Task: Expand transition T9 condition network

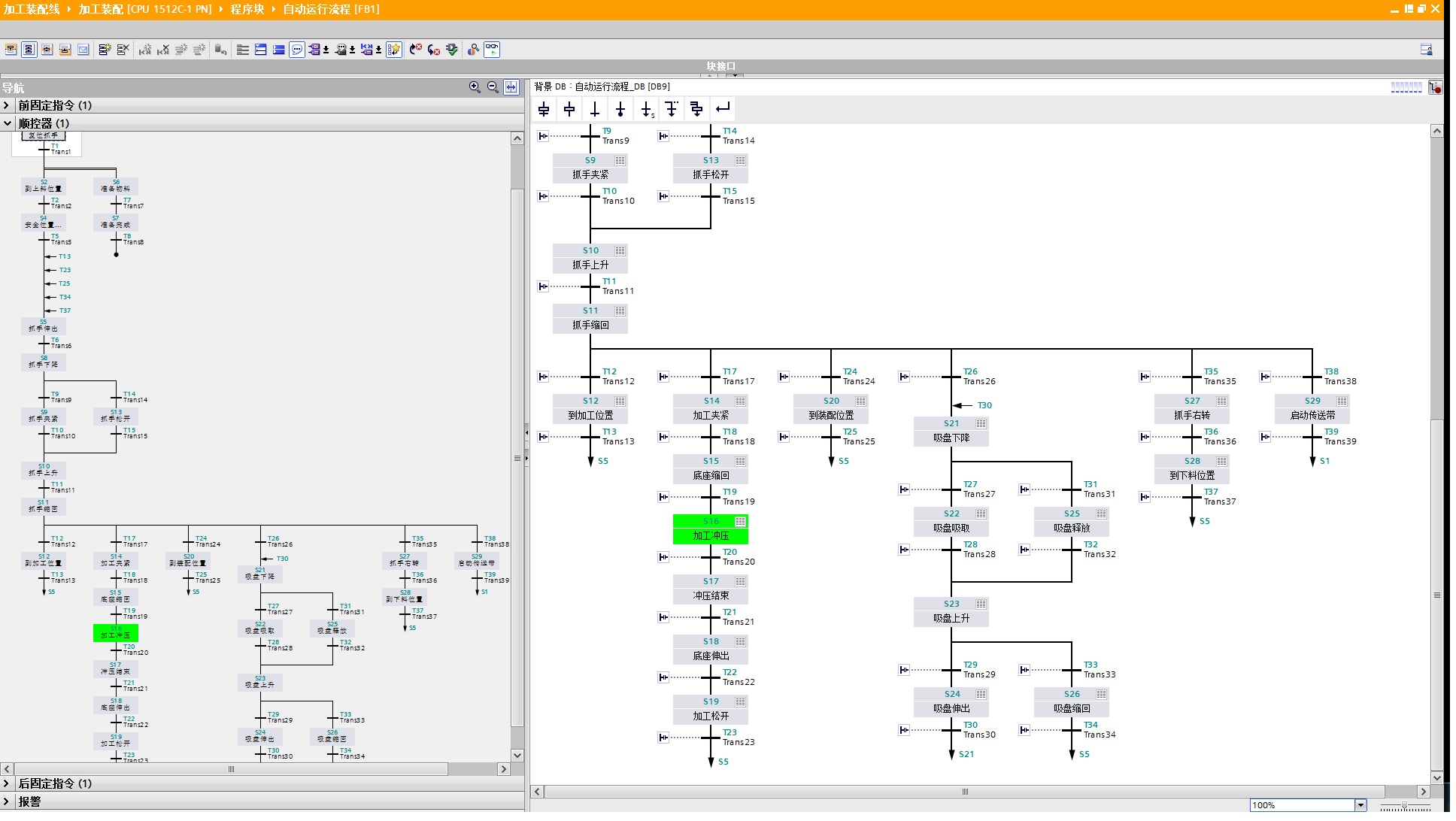Action: [543, 136]
